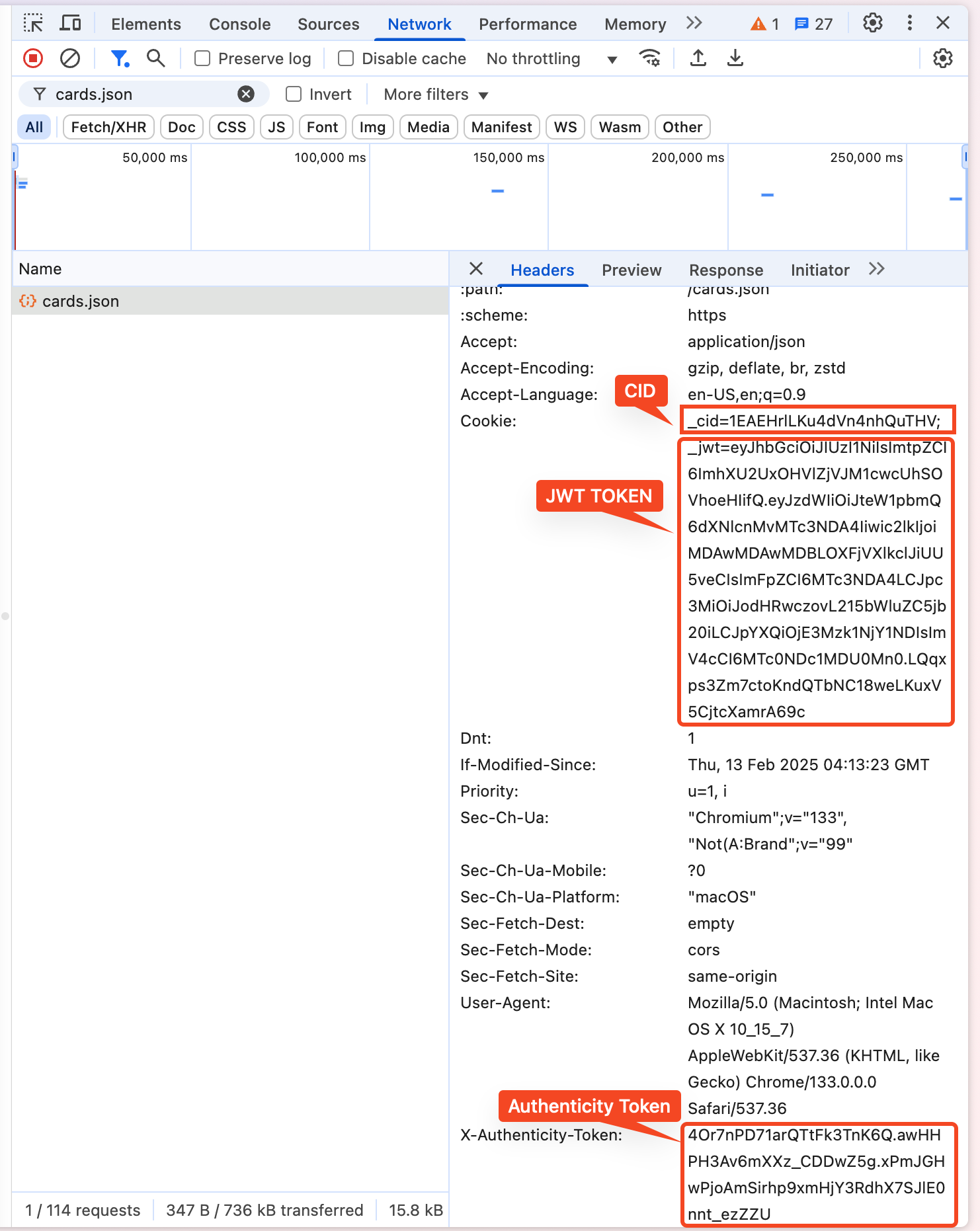The height and width of the screenshot is (1231, 980).
Task: Grab the left timeline overview handle
Action: (15, 157)
